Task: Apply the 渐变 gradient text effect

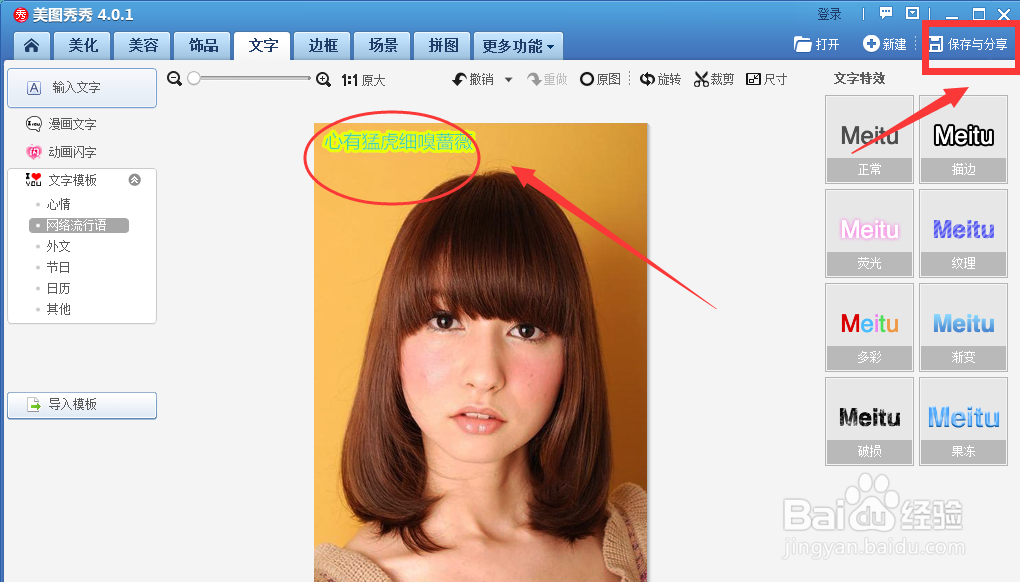Action: click(963, 327)
